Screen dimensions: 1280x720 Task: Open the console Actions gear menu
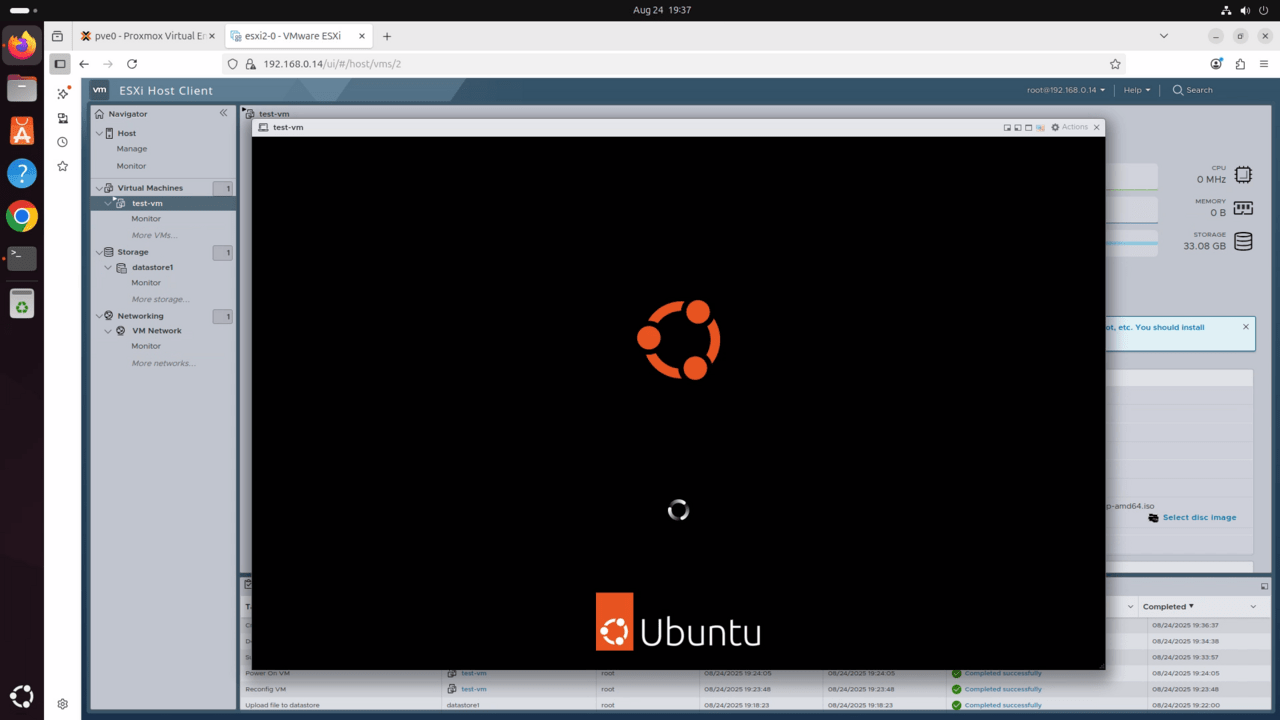1070,127
